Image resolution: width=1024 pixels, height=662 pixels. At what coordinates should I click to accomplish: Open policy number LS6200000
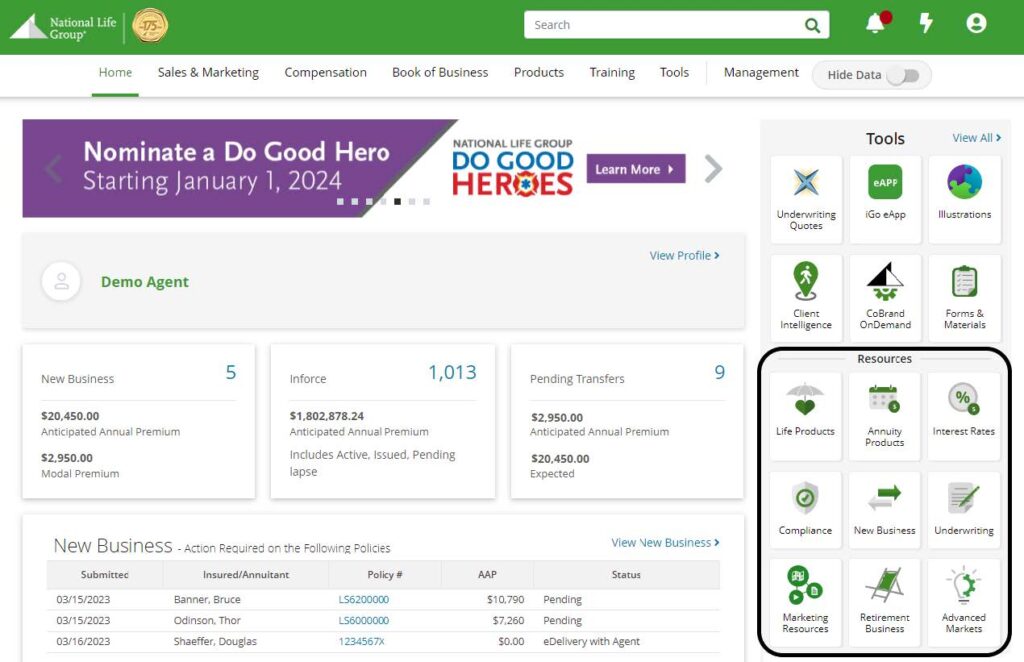click(364, 600)
